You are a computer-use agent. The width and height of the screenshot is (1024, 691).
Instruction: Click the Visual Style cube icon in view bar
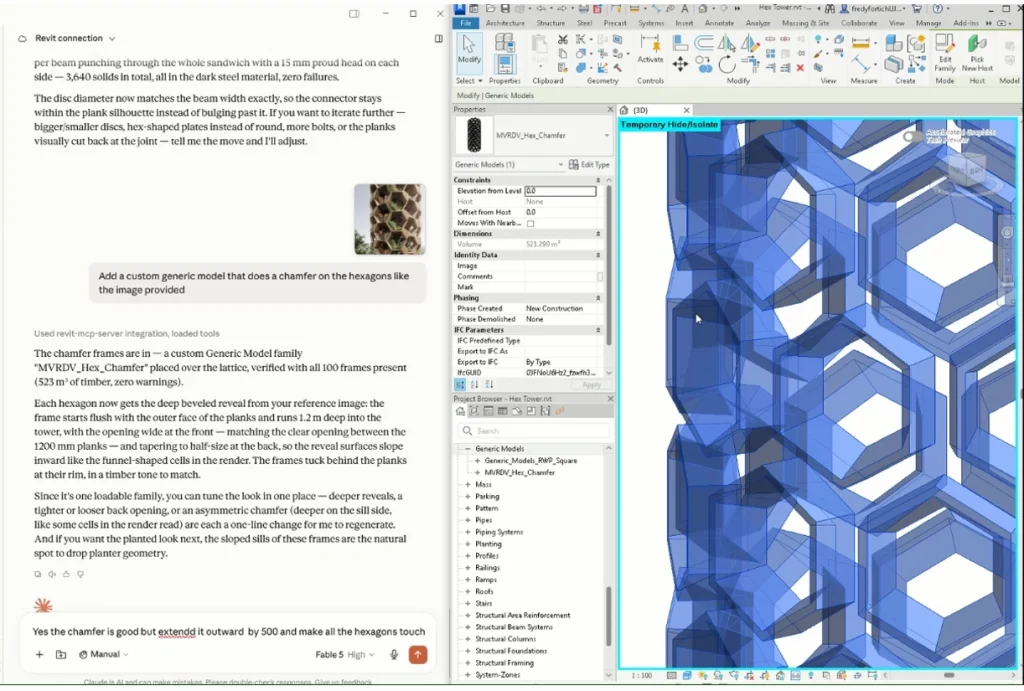(687, 675)
